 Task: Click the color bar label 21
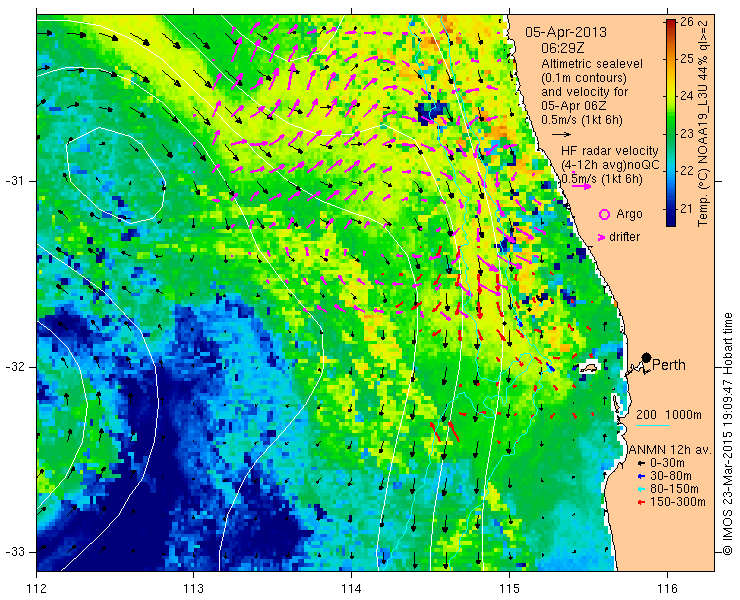[686, 209]
